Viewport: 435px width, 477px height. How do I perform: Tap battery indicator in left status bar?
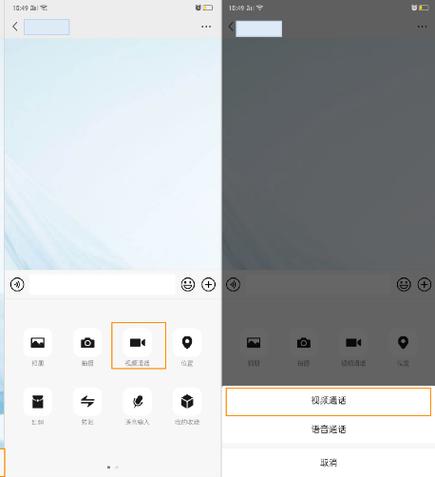(208, 8)
